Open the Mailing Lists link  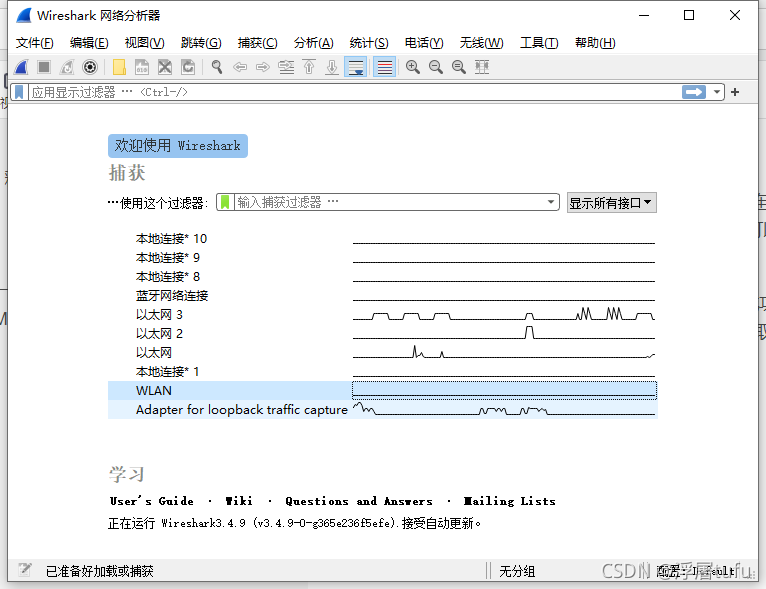(x=510, y=501)
